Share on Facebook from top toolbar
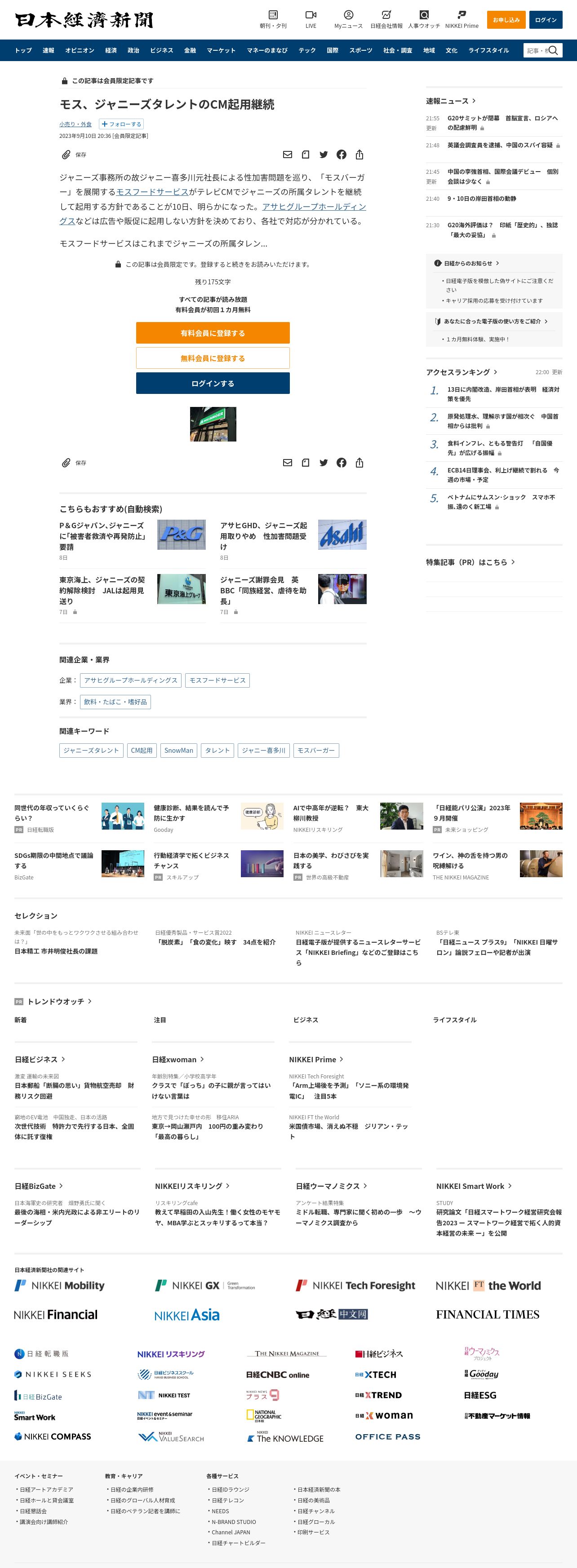Image resolution: width=577 pixels, height=1568 pixels. click(x=342, y=155)
